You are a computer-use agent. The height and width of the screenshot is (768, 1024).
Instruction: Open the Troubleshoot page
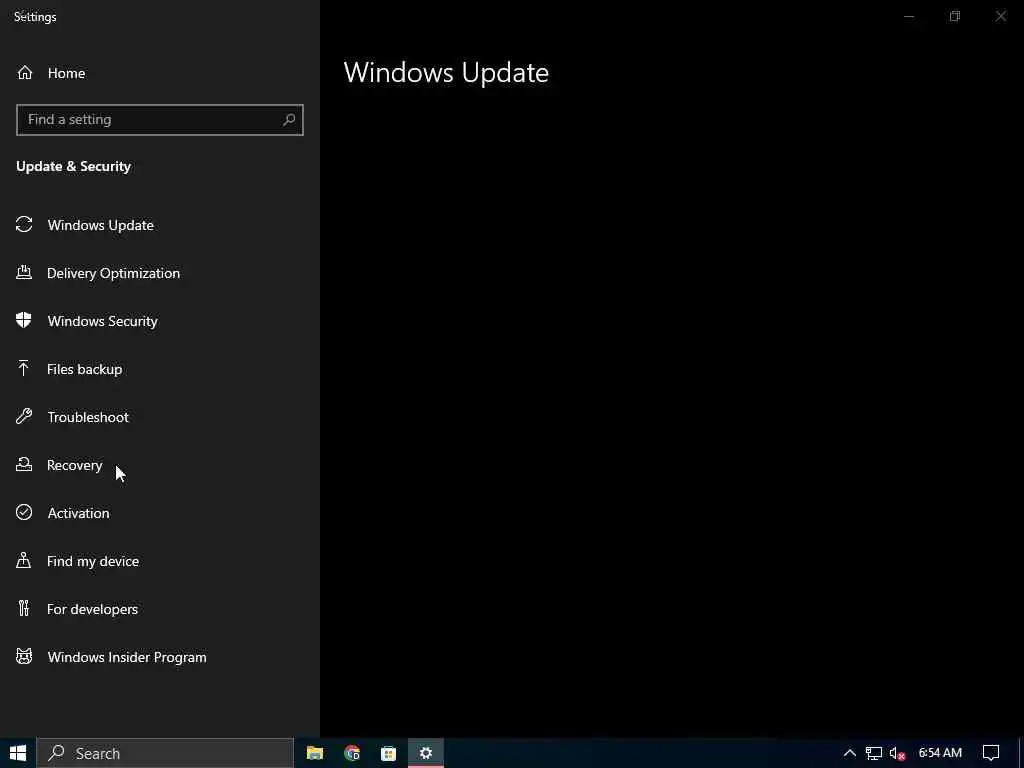tap(88, 417)
